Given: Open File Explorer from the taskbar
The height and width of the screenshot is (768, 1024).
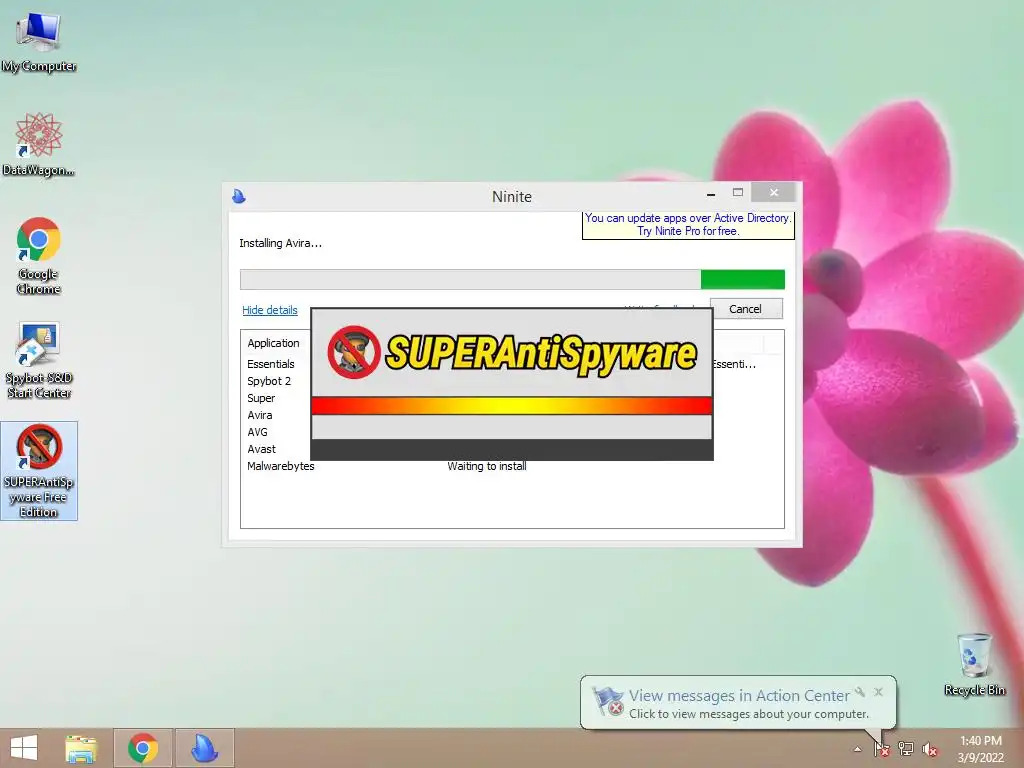Looking at the screenshot, I should coord(81,748).
